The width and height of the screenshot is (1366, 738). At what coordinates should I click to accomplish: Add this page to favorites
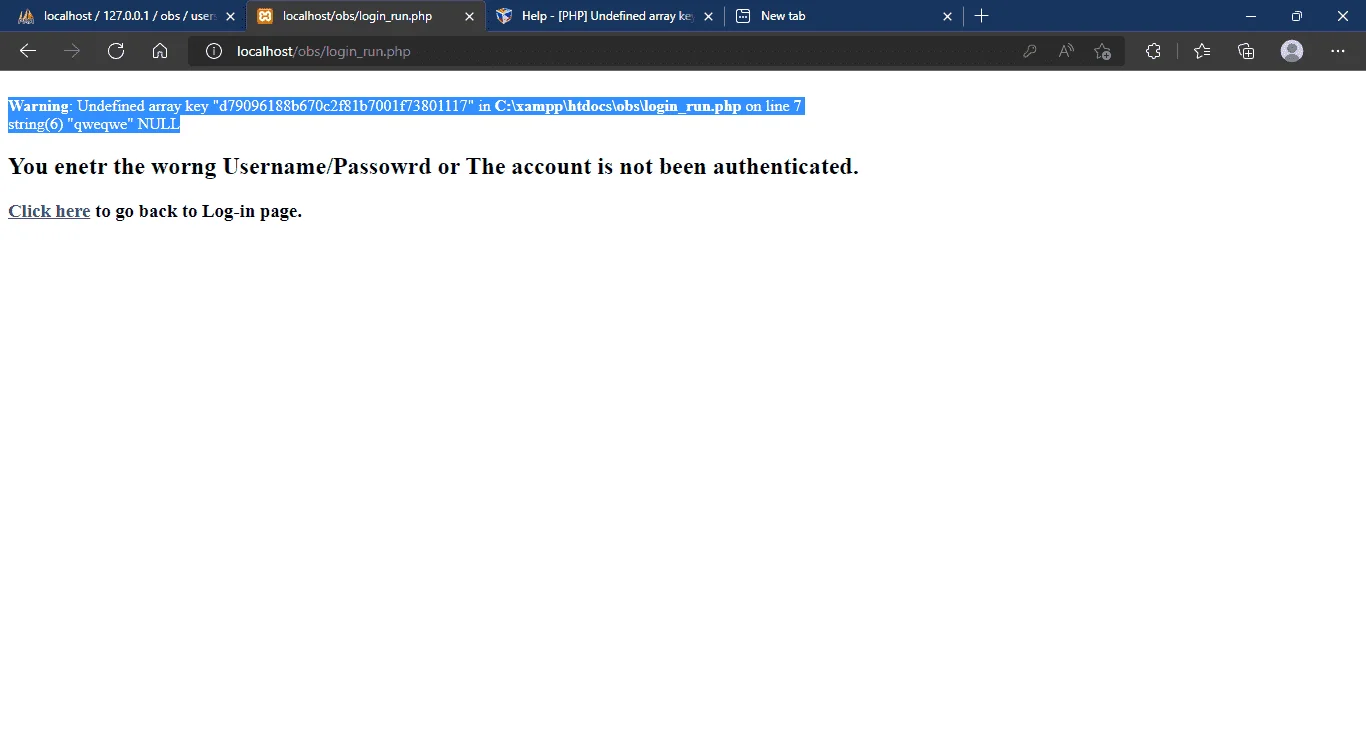tap(1102, 51)
